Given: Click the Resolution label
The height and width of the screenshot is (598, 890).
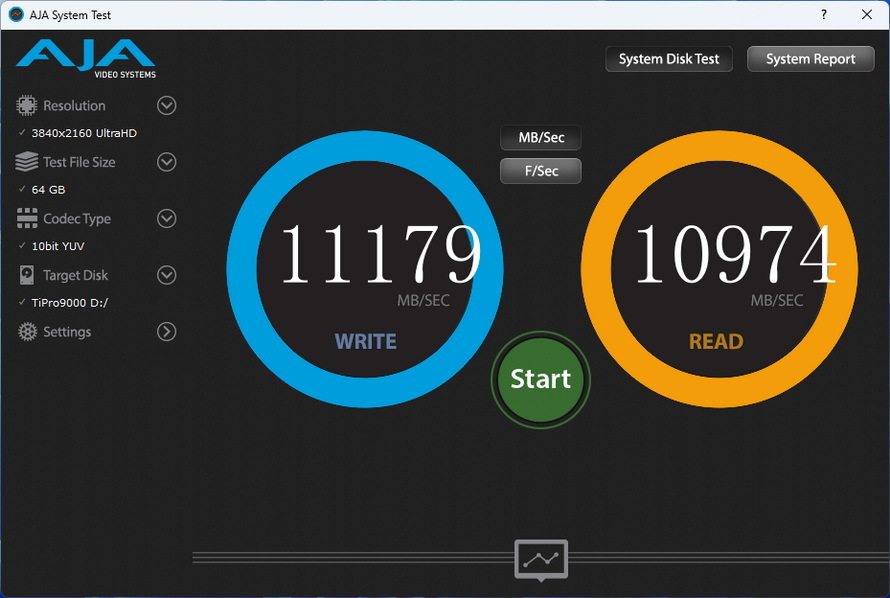Looking at the screenshot, I should pos(74,106).
